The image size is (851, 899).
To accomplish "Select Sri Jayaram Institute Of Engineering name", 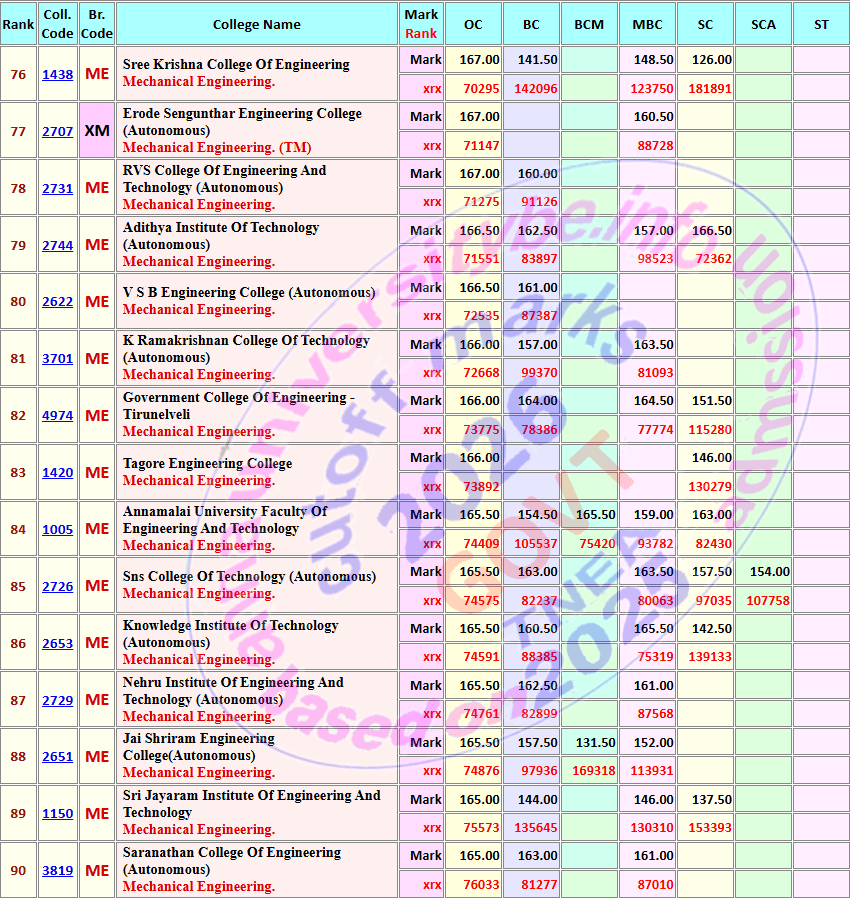I will coord(251,804).
